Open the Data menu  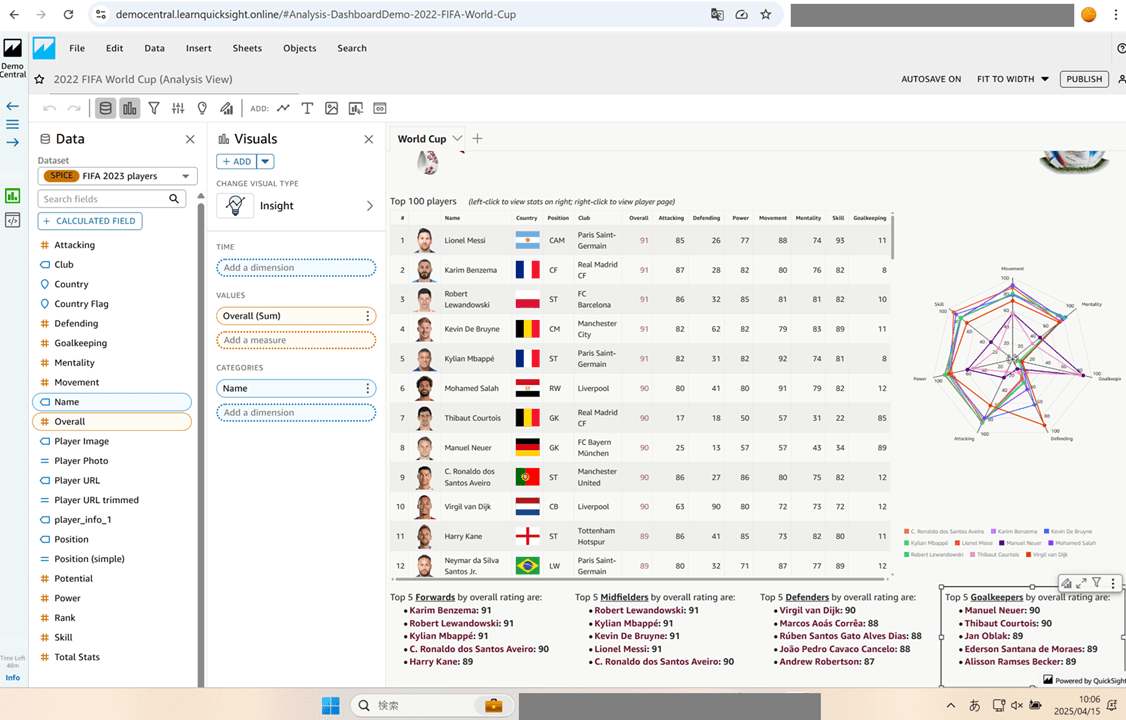tap(154, 48)
